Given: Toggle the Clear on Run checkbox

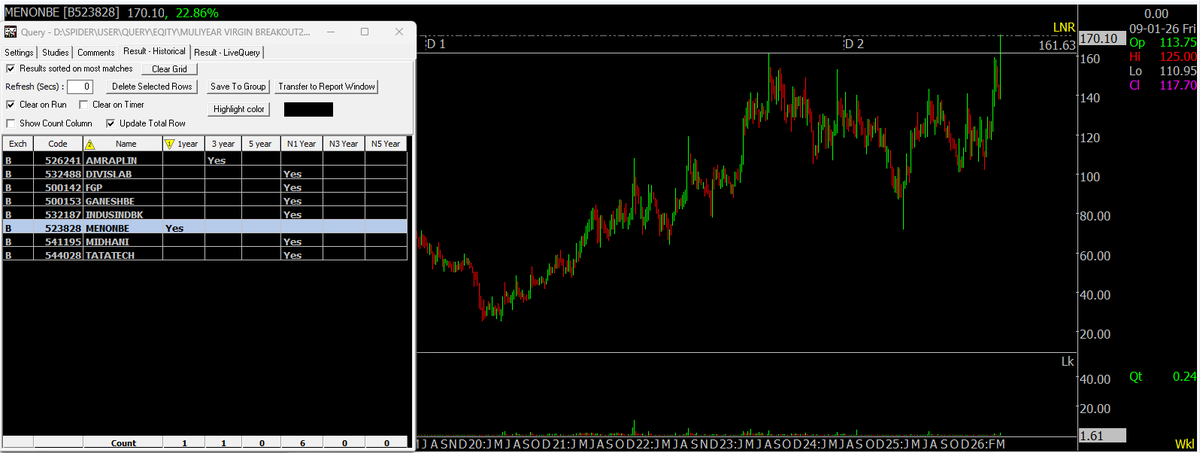Looking at the screenshot, I should coord(10,104).
